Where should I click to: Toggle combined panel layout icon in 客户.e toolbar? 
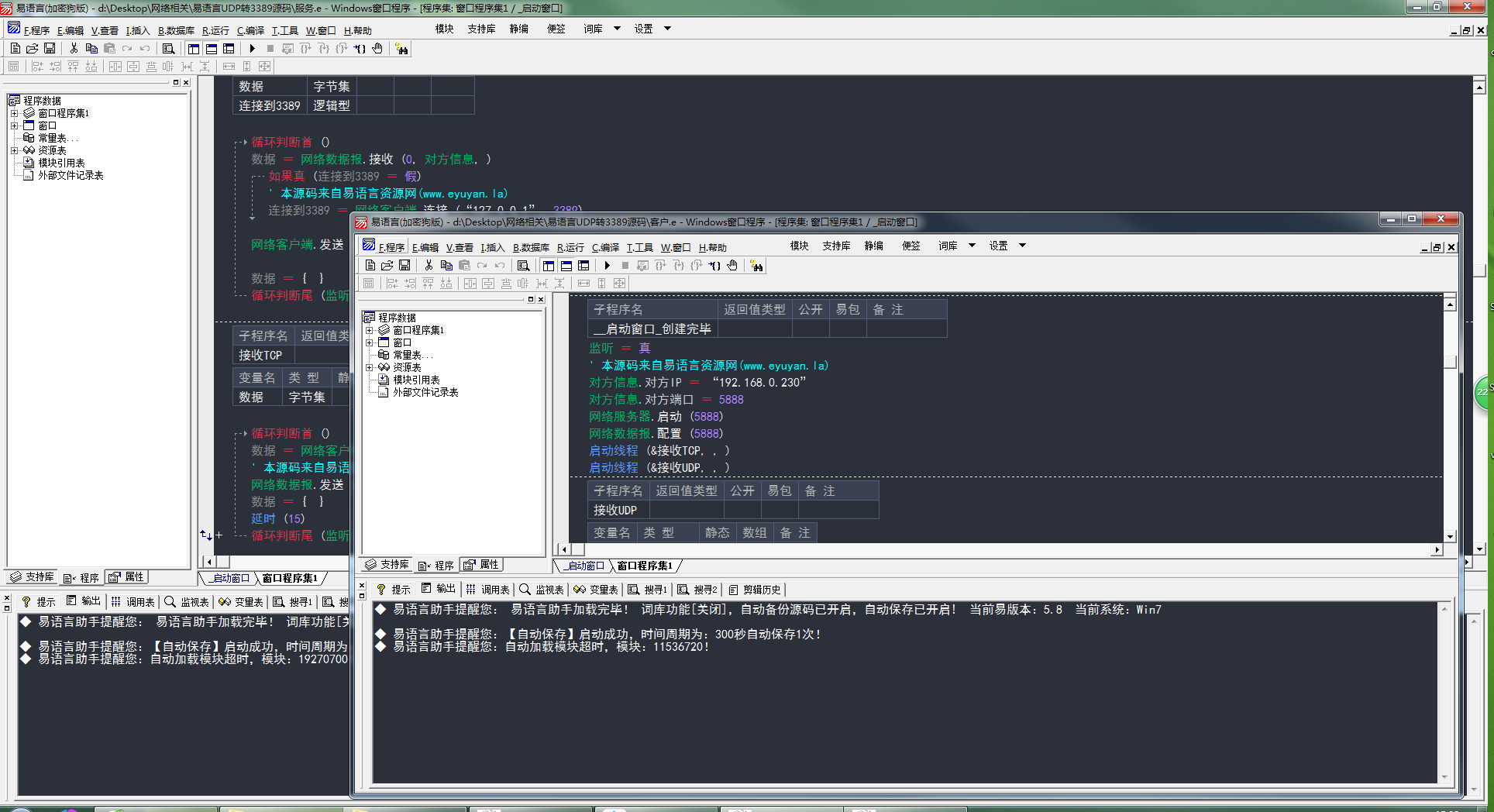583,265
